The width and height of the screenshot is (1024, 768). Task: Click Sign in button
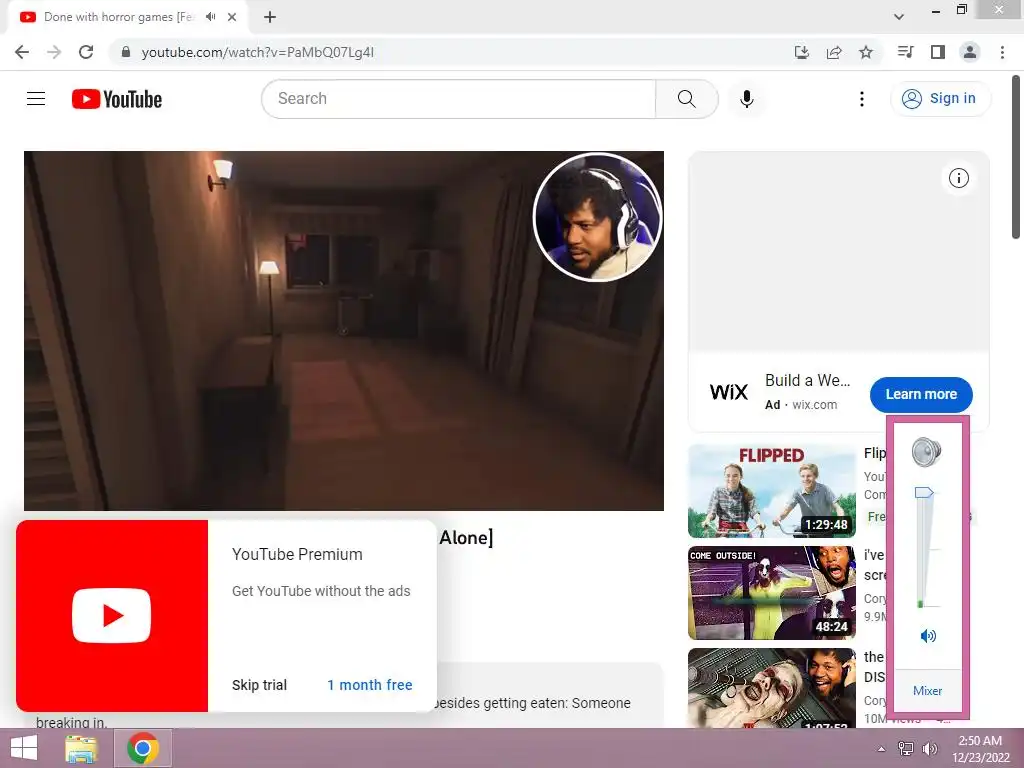pos(940,99)
